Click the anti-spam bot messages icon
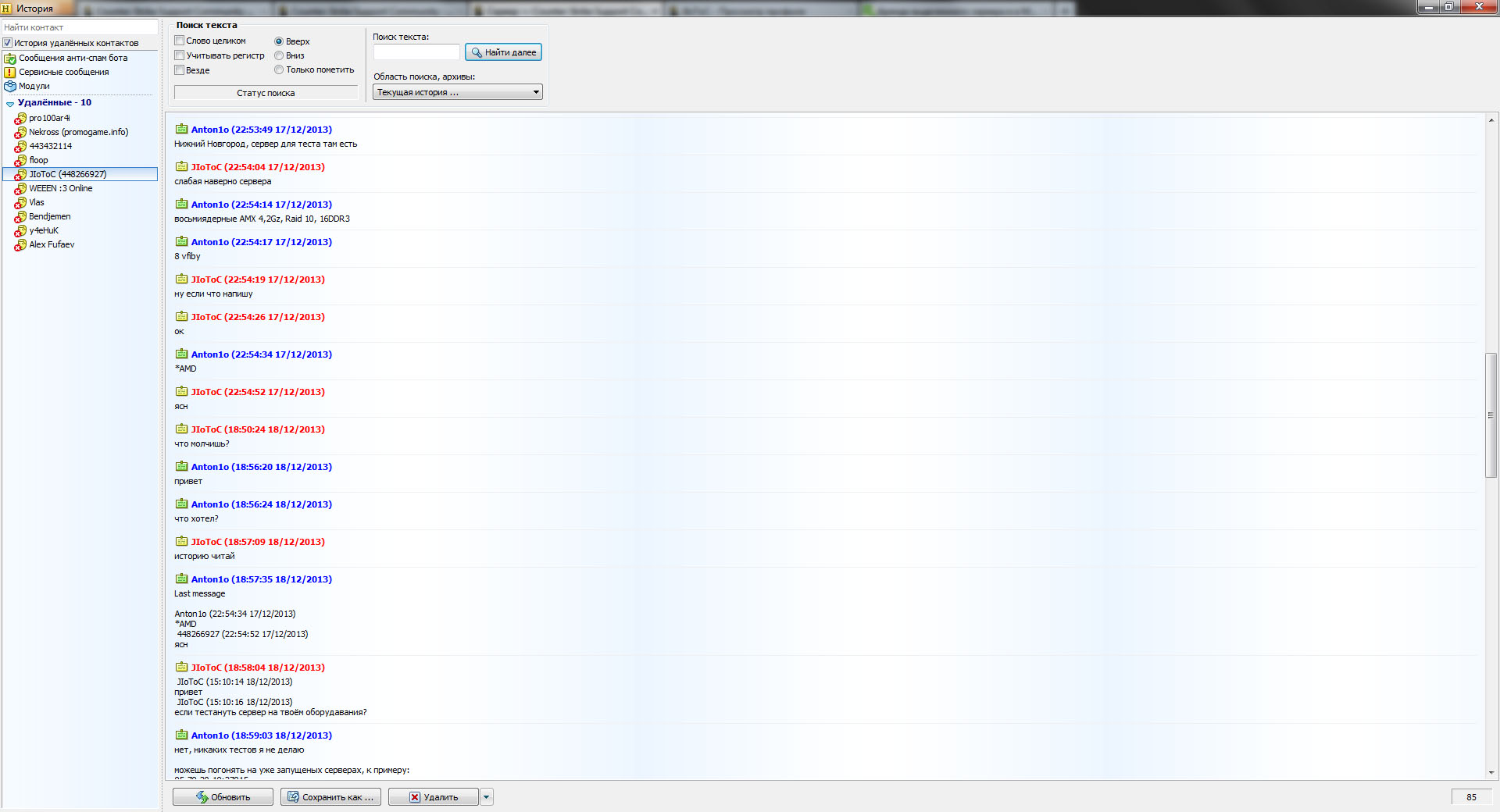 10,59
